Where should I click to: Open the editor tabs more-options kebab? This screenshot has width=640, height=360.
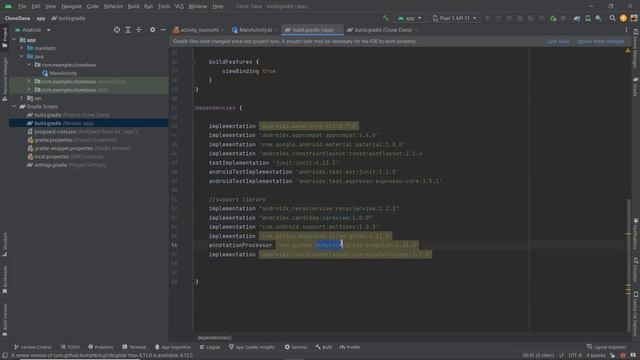click(627, 30)
